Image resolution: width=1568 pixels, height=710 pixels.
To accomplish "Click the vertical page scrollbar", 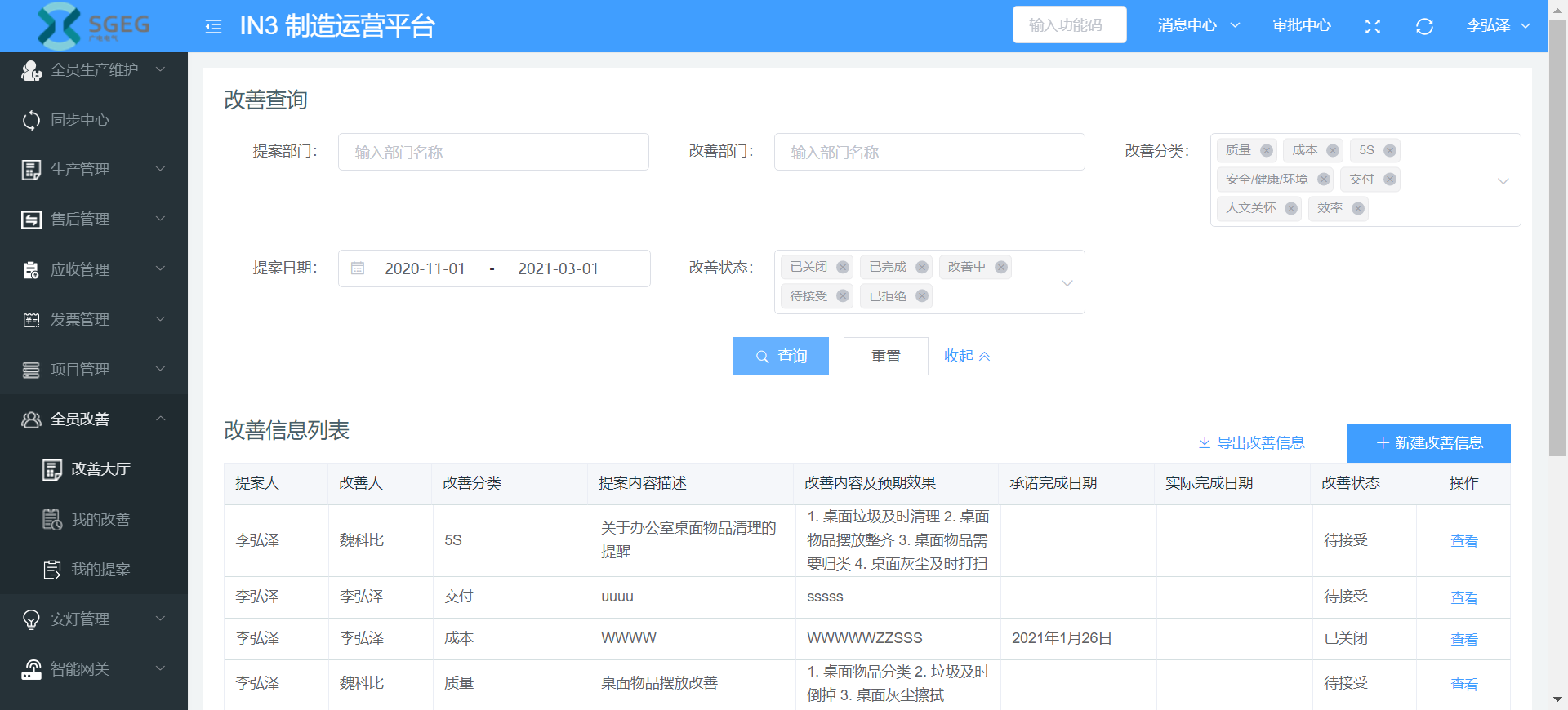I will (1557, 245).
